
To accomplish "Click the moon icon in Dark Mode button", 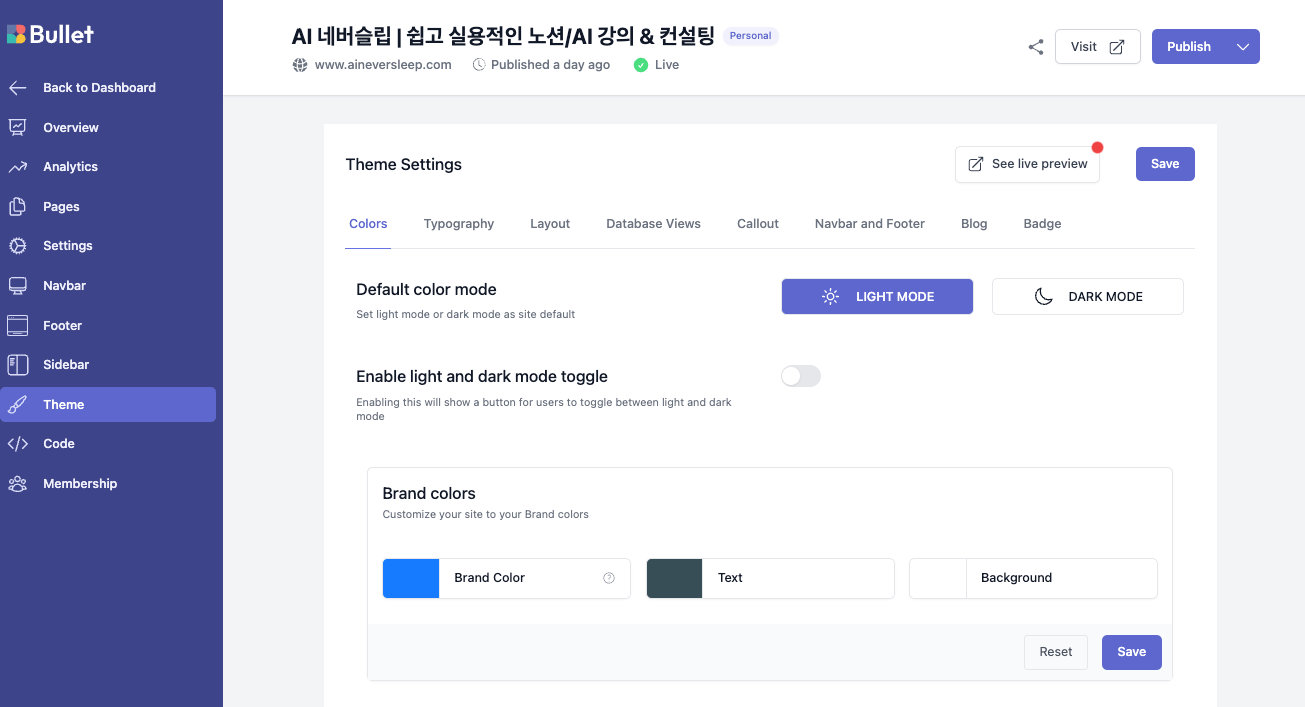I will coord(1043,297).
